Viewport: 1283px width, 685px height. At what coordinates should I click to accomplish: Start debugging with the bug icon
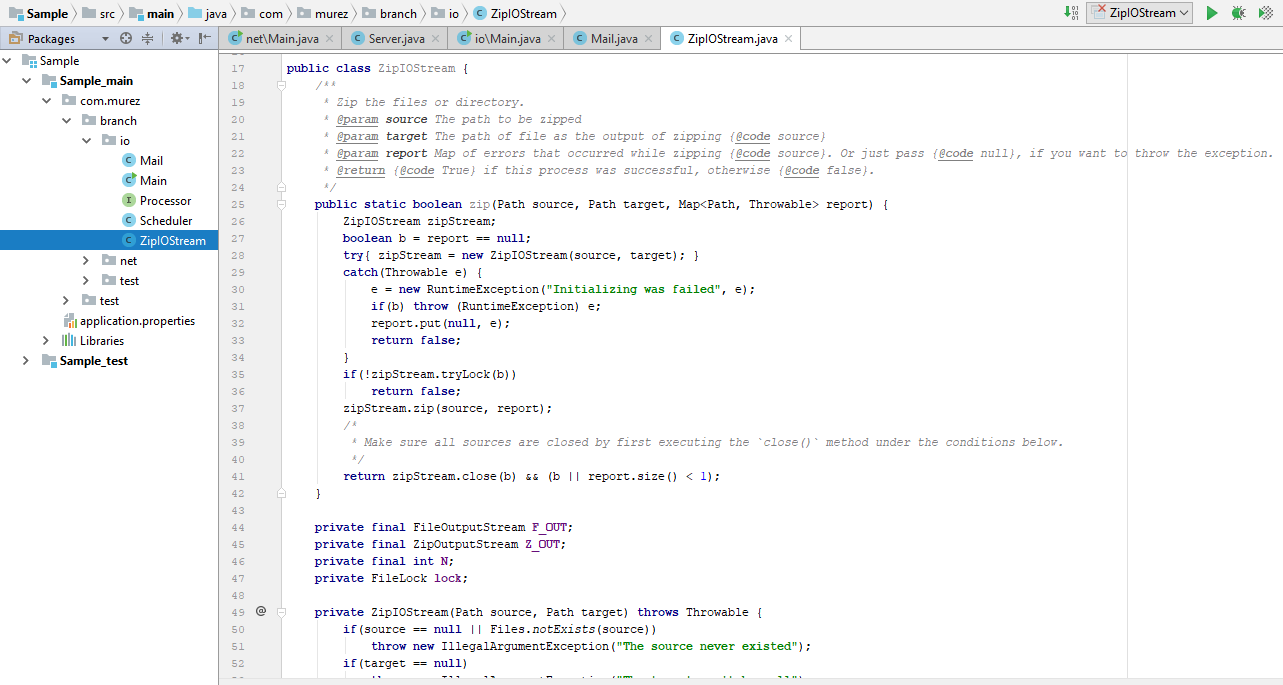tap(1238, 13)
